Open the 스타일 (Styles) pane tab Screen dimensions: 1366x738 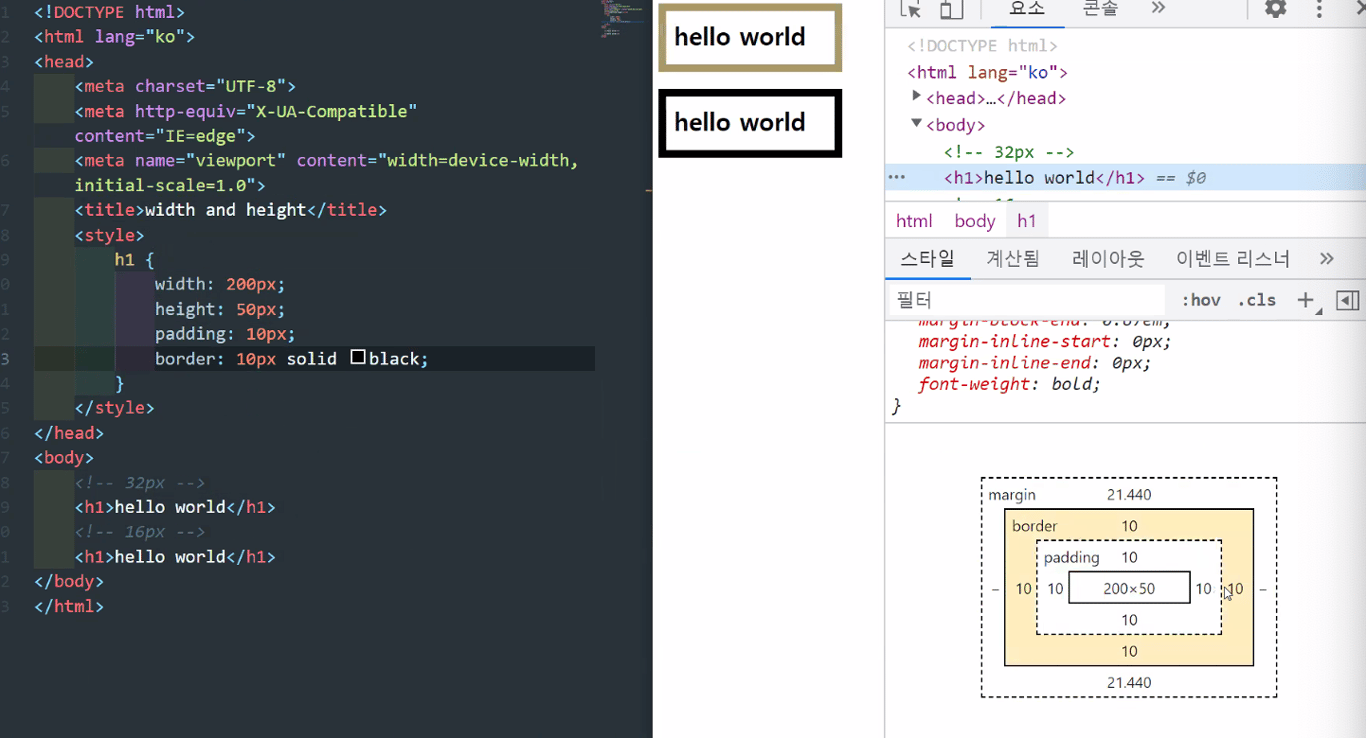click(928, 259)
